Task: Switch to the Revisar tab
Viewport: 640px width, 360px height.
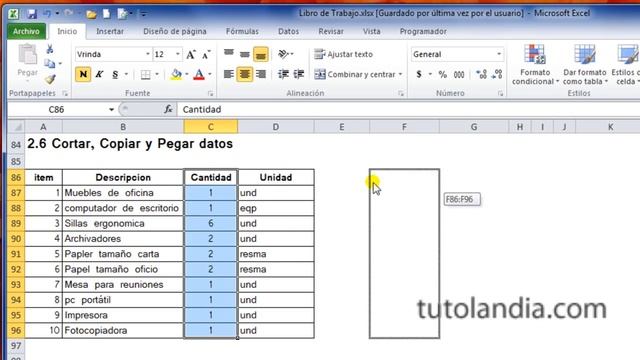Action: (331, 31)
